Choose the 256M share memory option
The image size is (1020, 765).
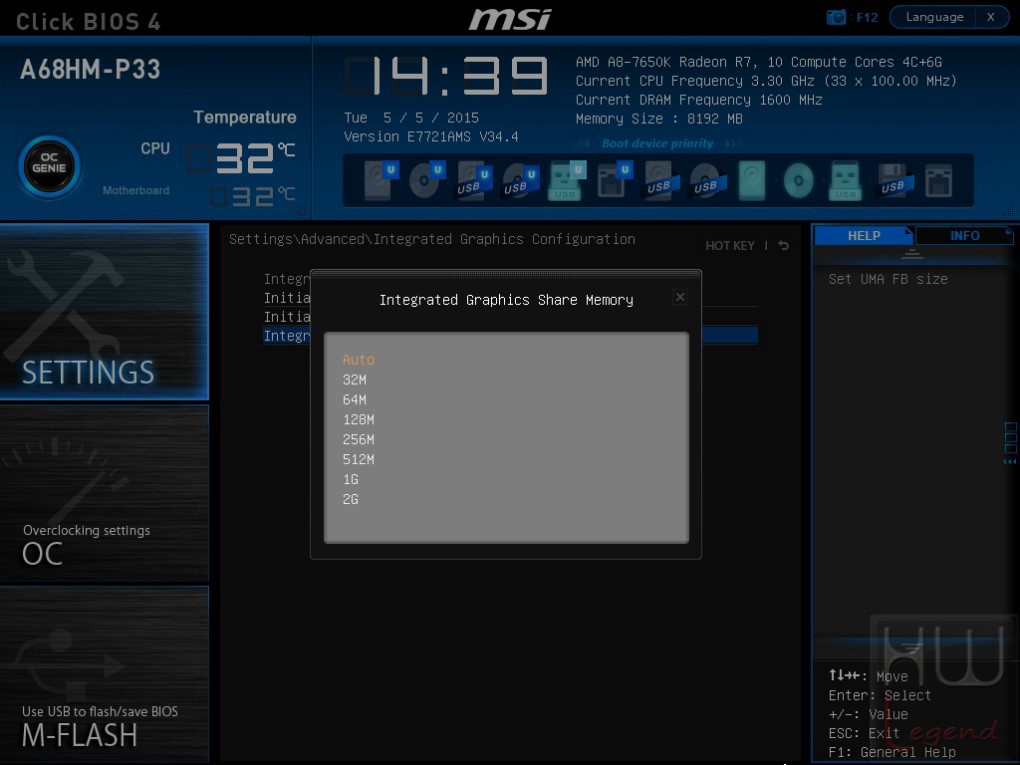[358, 440]
